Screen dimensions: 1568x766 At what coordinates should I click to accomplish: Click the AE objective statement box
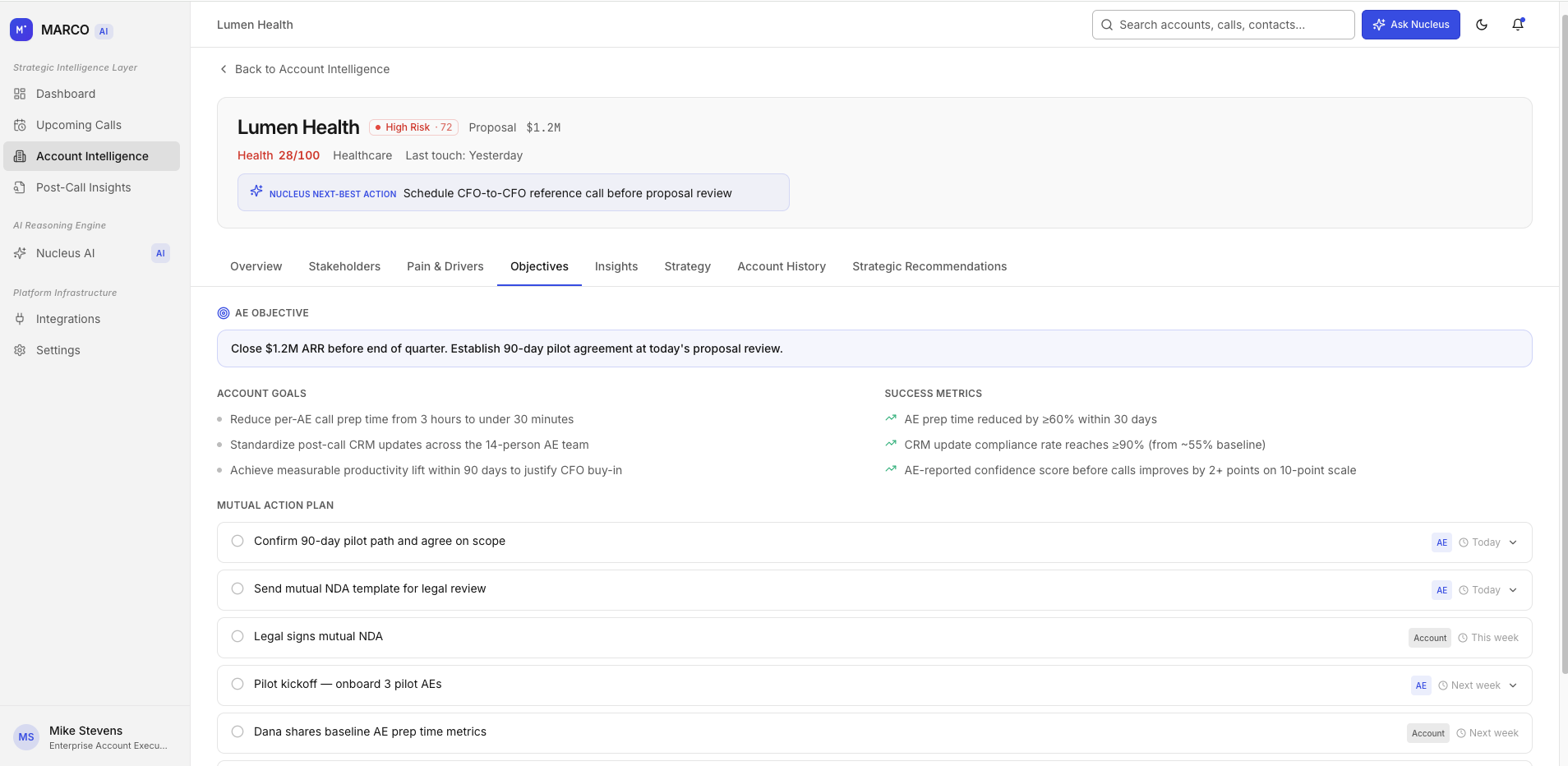(x=874, y=348)
